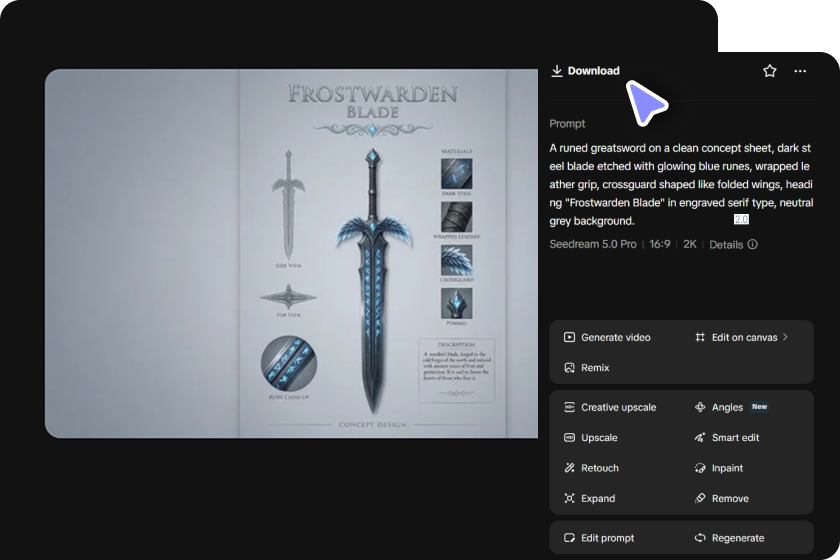The width and height of the screenshot is (840, 560).
Task: Click the Frostwarden Blade generated image
Action: click(x=291, y=253)
